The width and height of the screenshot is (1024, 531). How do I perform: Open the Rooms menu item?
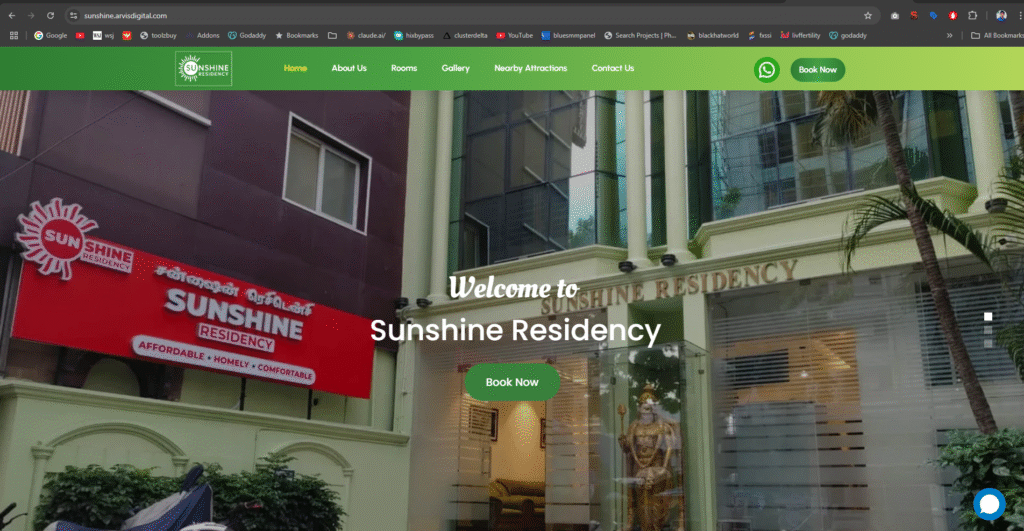pos(404,68)
